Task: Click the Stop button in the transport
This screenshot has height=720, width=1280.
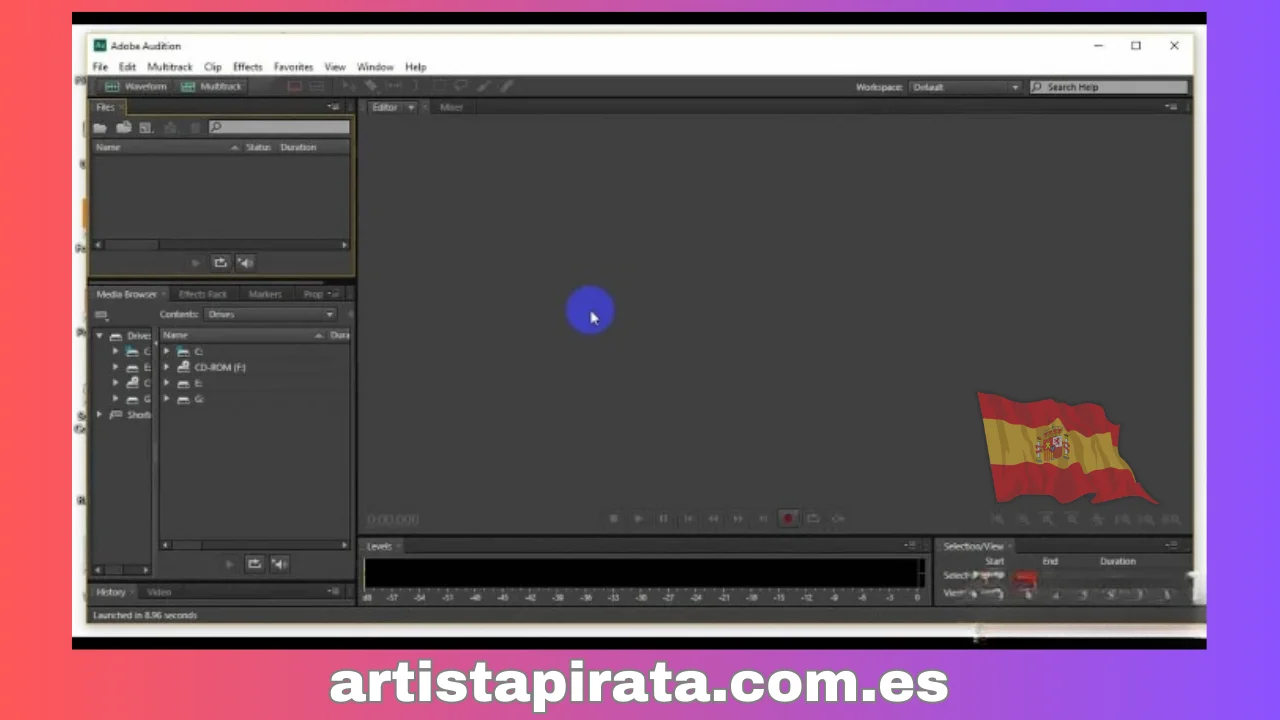Action: pyautogui.click(x=614, y=519)
